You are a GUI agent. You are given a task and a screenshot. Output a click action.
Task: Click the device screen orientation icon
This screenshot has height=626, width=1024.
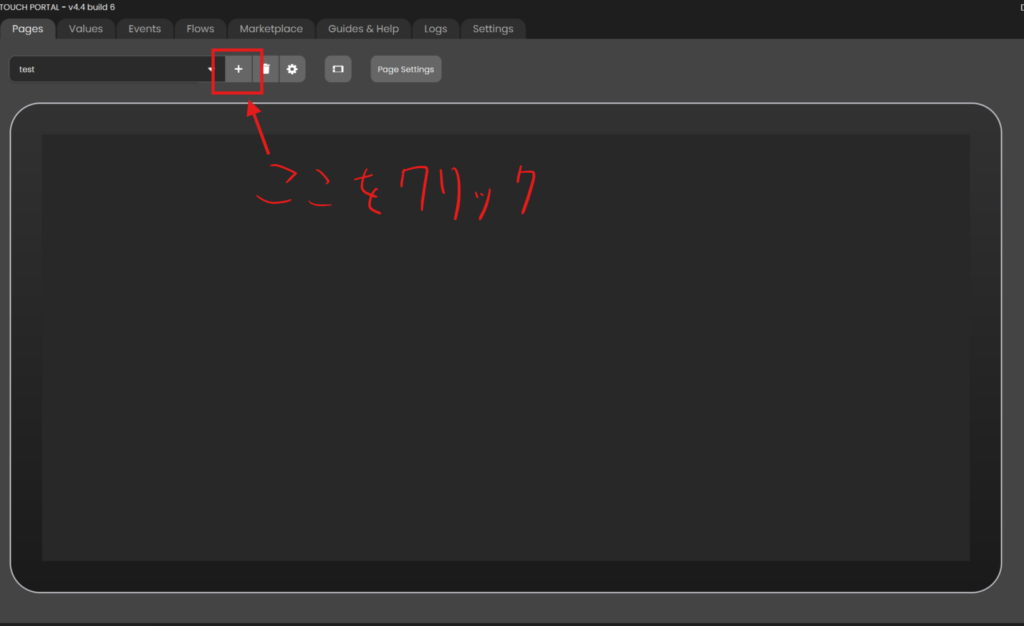338,69
